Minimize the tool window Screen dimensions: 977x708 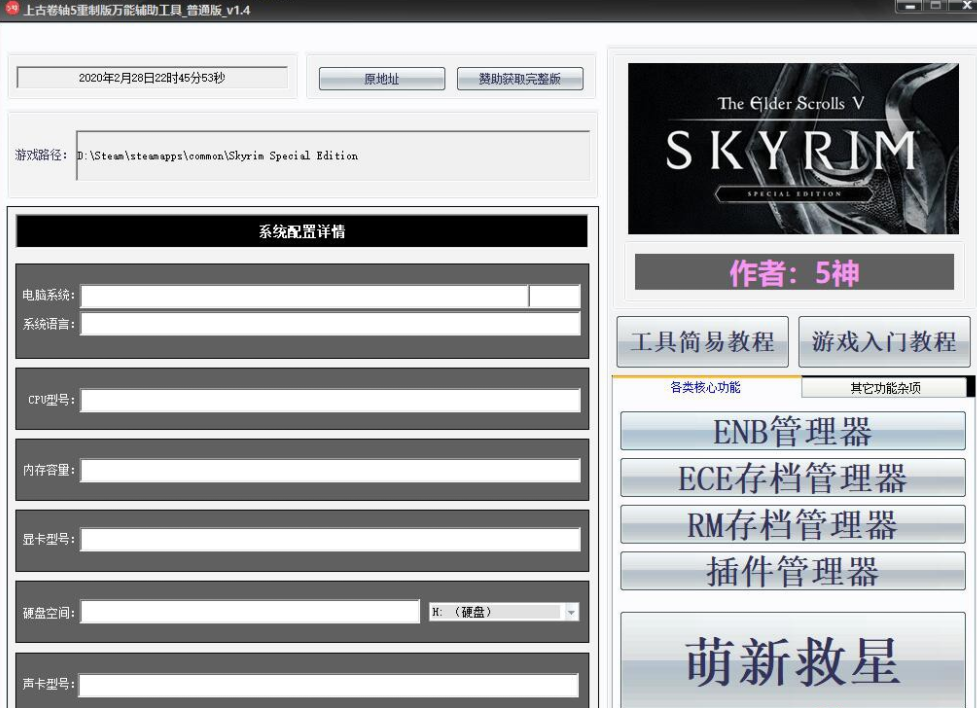tap(910, 6)
